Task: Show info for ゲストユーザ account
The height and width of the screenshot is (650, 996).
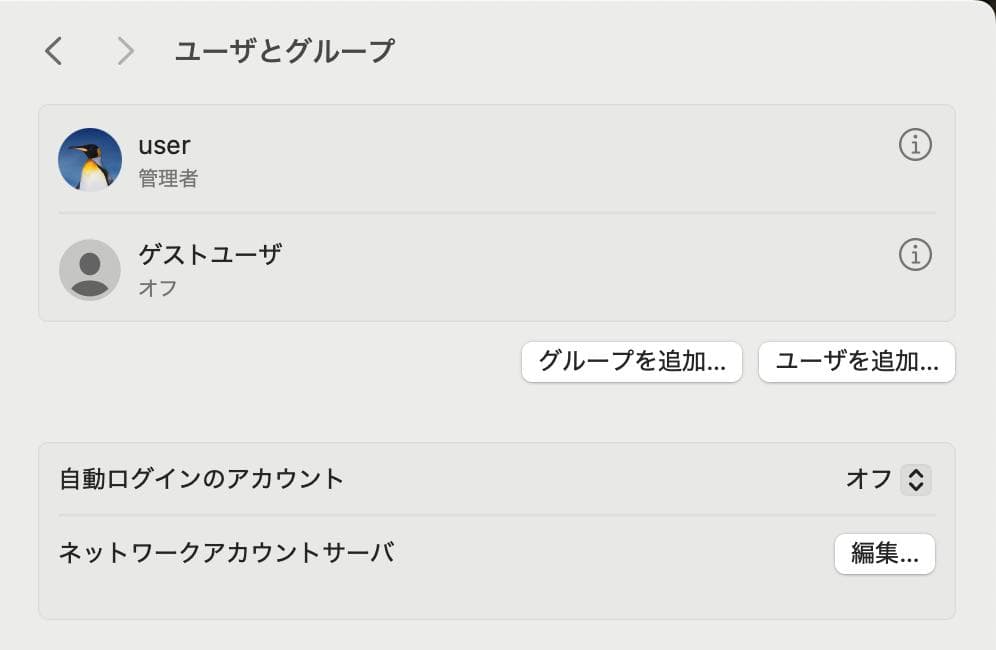Action: (915, 255)
